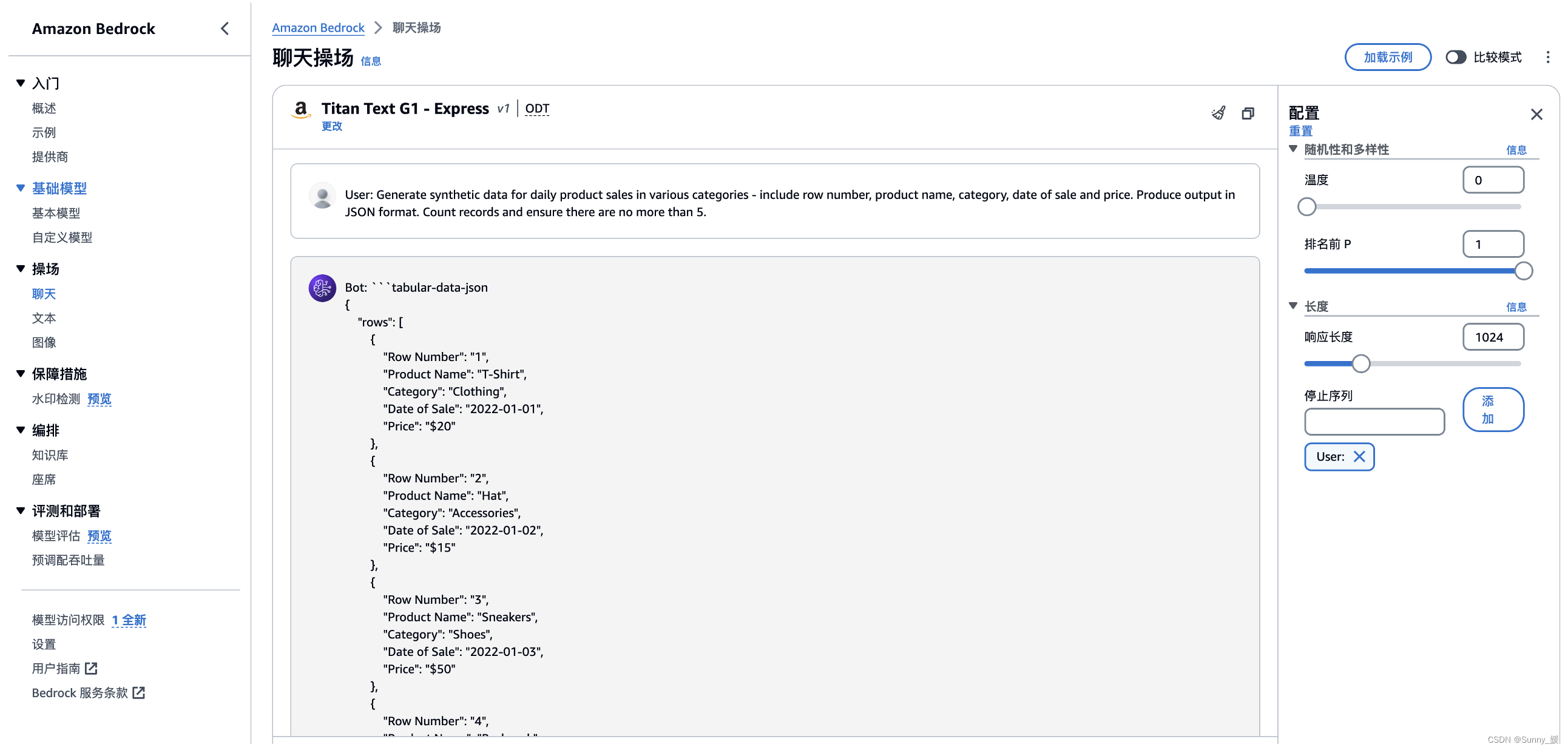Click the bot avatar icon
1568x750 pixels.
[323, 288]
